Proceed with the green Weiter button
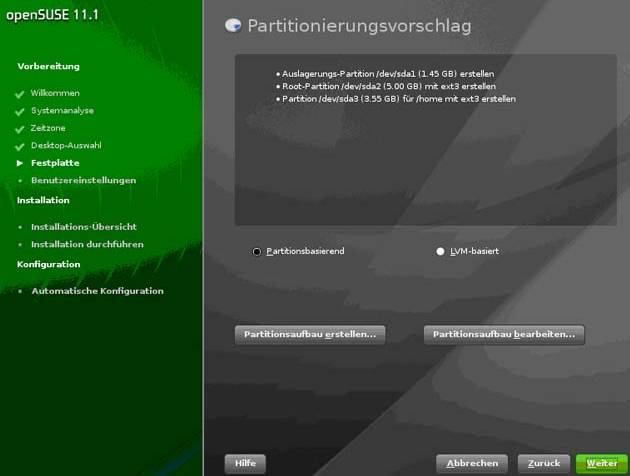The width and height of the screenshot is (630, 476). (x=601, y=464)
